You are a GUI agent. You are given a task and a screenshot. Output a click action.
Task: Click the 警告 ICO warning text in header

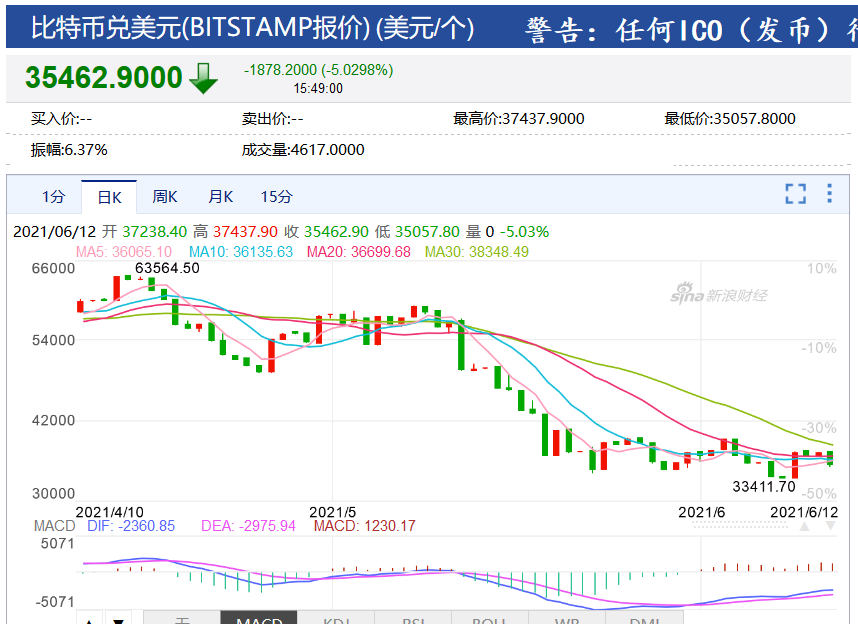point(691,30)
